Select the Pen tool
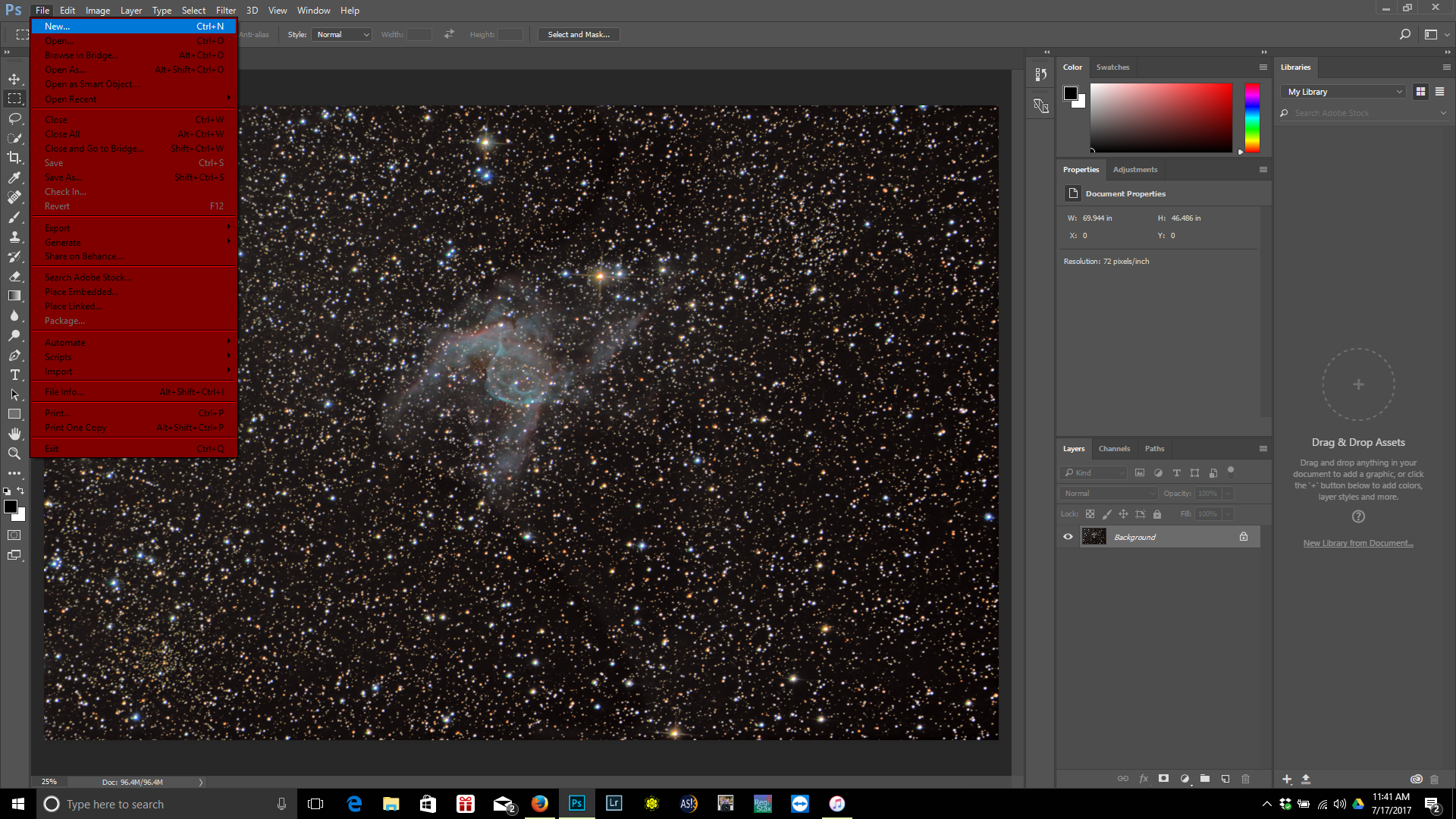This screenshot has width=1456, height=819. click(x=14, y=355)
